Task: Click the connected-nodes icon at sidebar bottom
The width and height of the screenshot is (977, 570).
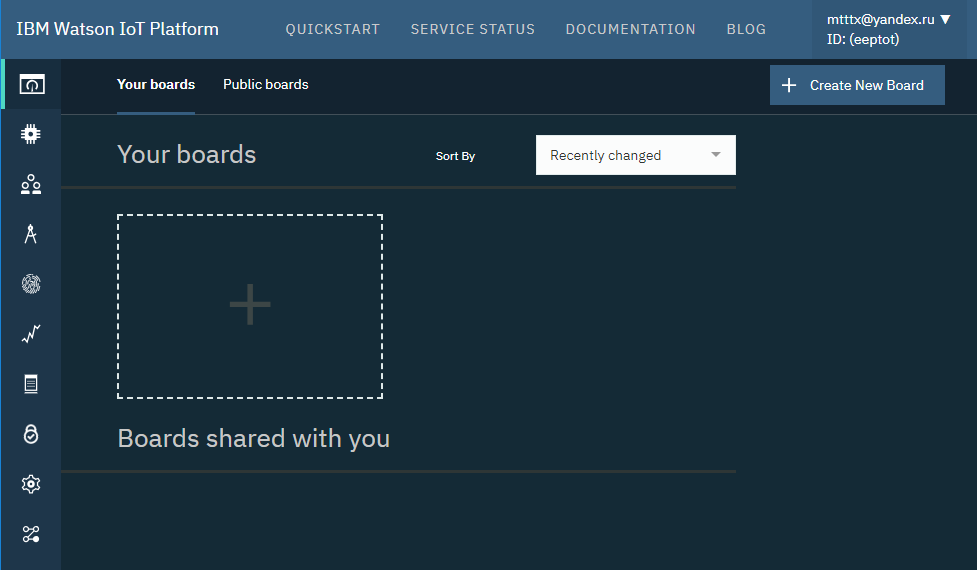Action: (x=31, y=534)
